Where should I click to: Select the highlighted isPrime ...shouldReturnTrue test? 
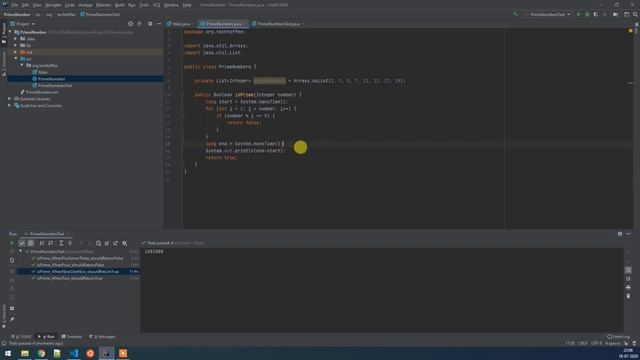tap(78, 271)
